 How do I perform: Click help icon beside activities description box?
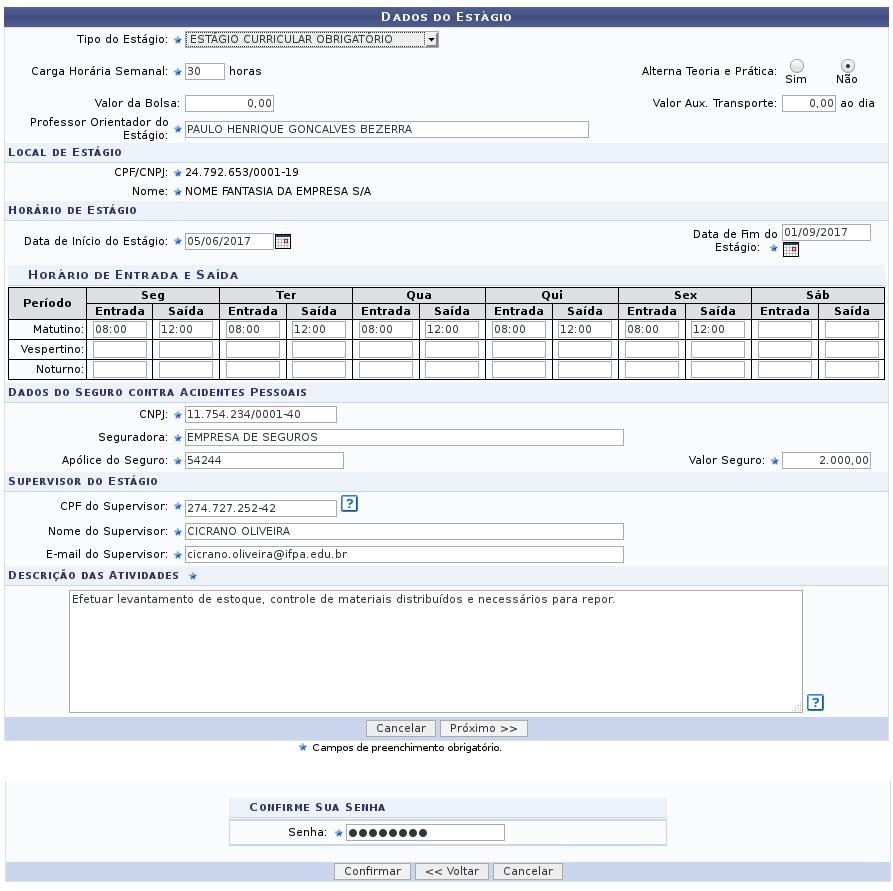point(816,702)
